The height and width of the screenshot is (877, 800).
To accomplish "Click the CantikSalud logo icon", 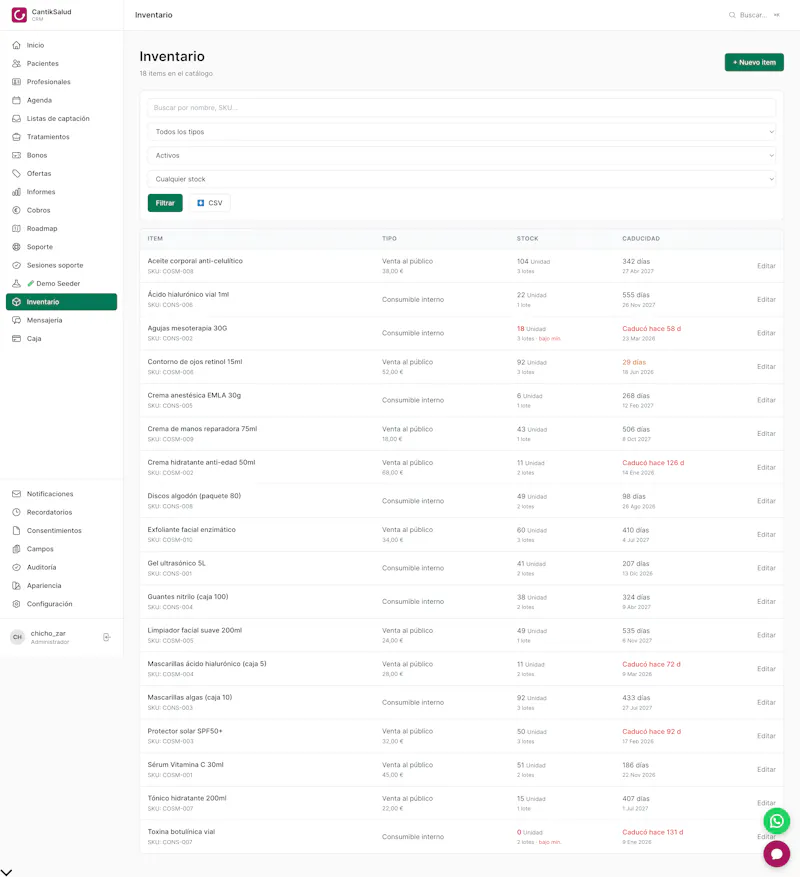I will point(19,15).
